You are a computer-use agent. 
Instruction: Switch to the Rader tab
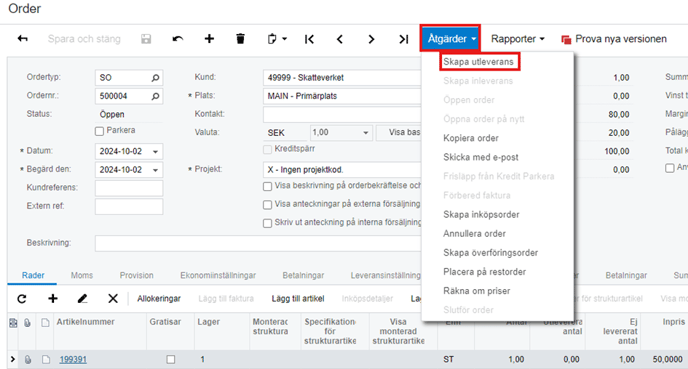tap(33, 276)
